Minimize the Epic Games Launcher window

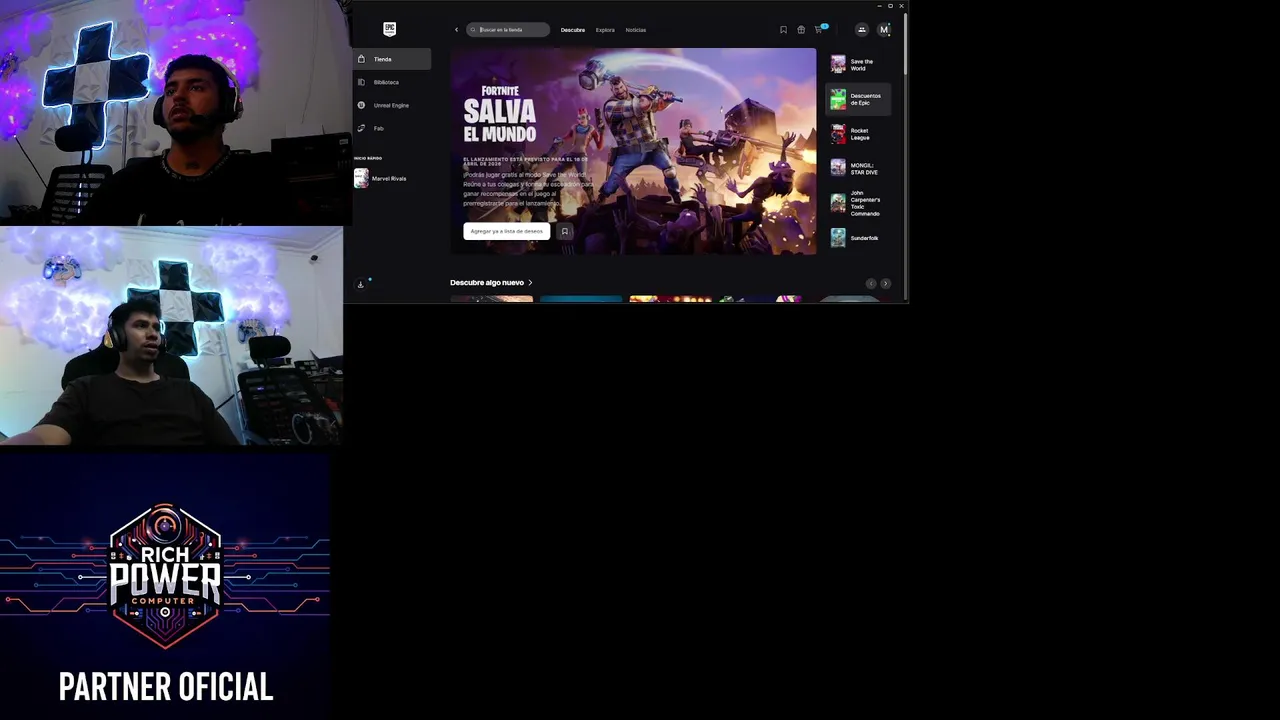click(x=879, y=6)
